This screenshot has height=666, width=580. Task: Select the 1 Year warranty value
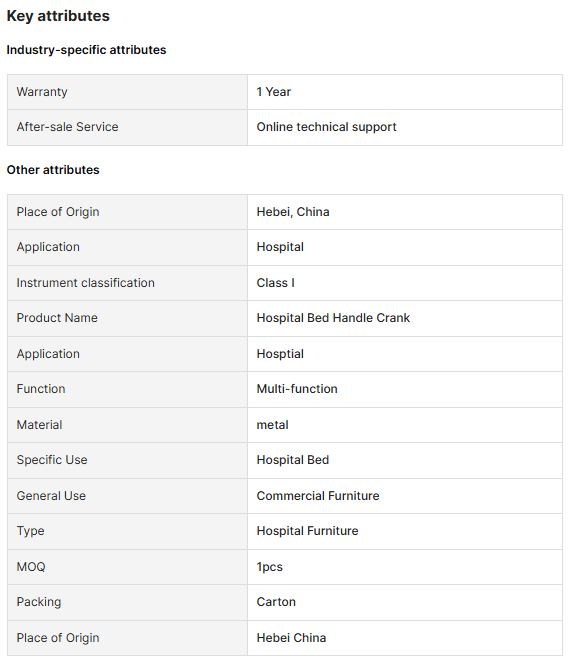click(x=273, y=92)
